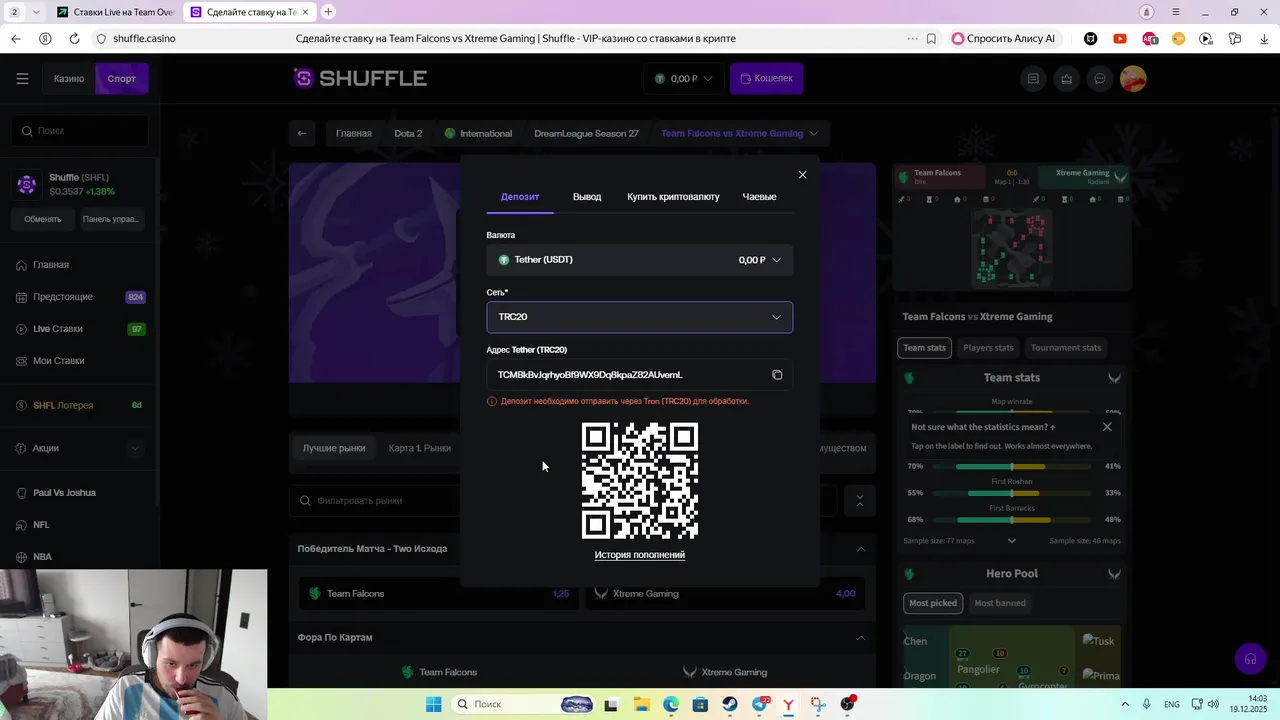Open История пополнений link
Image resolution: width=1280 pixels, height=720 pixels.
[x=640, y=555]
